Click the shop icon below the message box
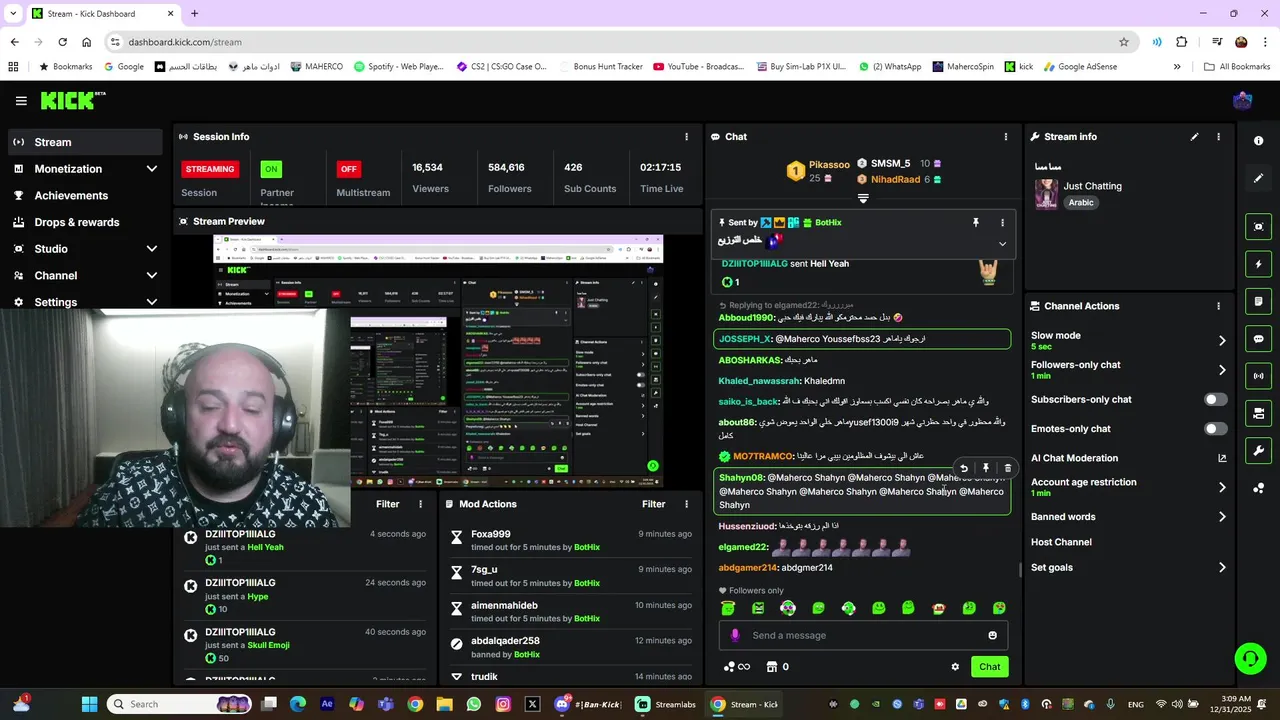The image size is (1280, 720). [x=772, y=667]
